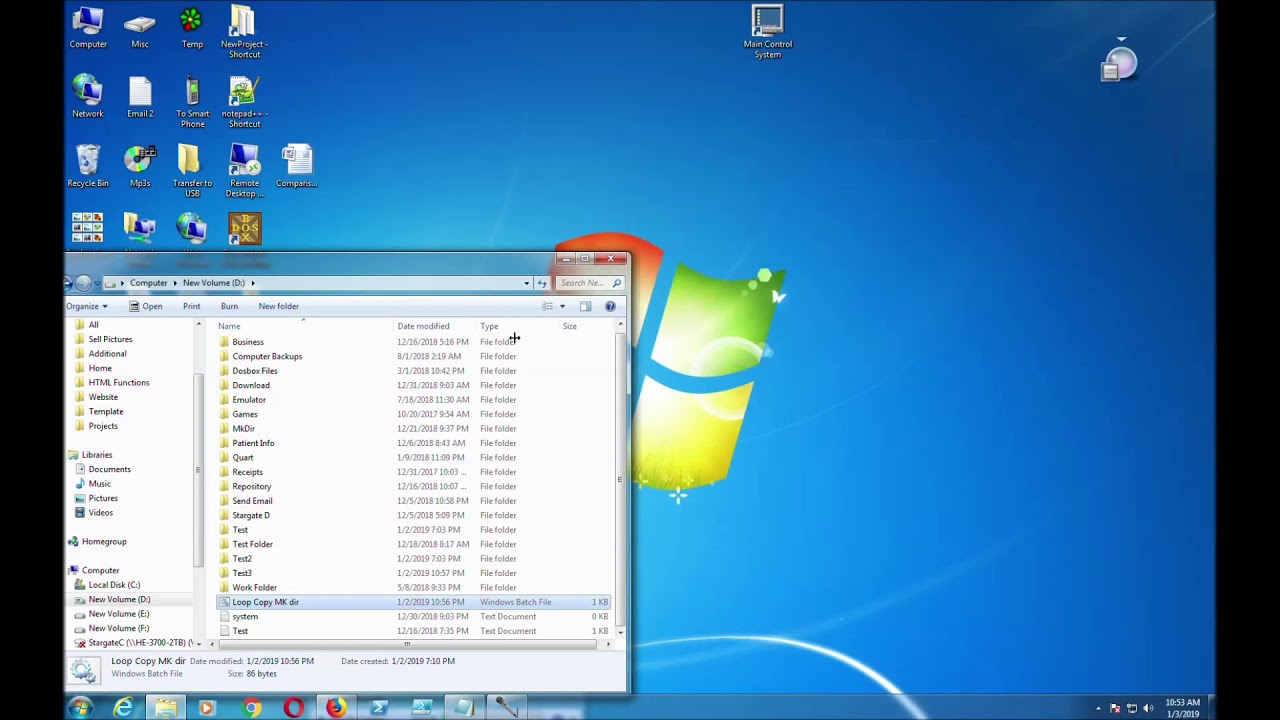Open the view options dropdown arrow

coord(562,306)
